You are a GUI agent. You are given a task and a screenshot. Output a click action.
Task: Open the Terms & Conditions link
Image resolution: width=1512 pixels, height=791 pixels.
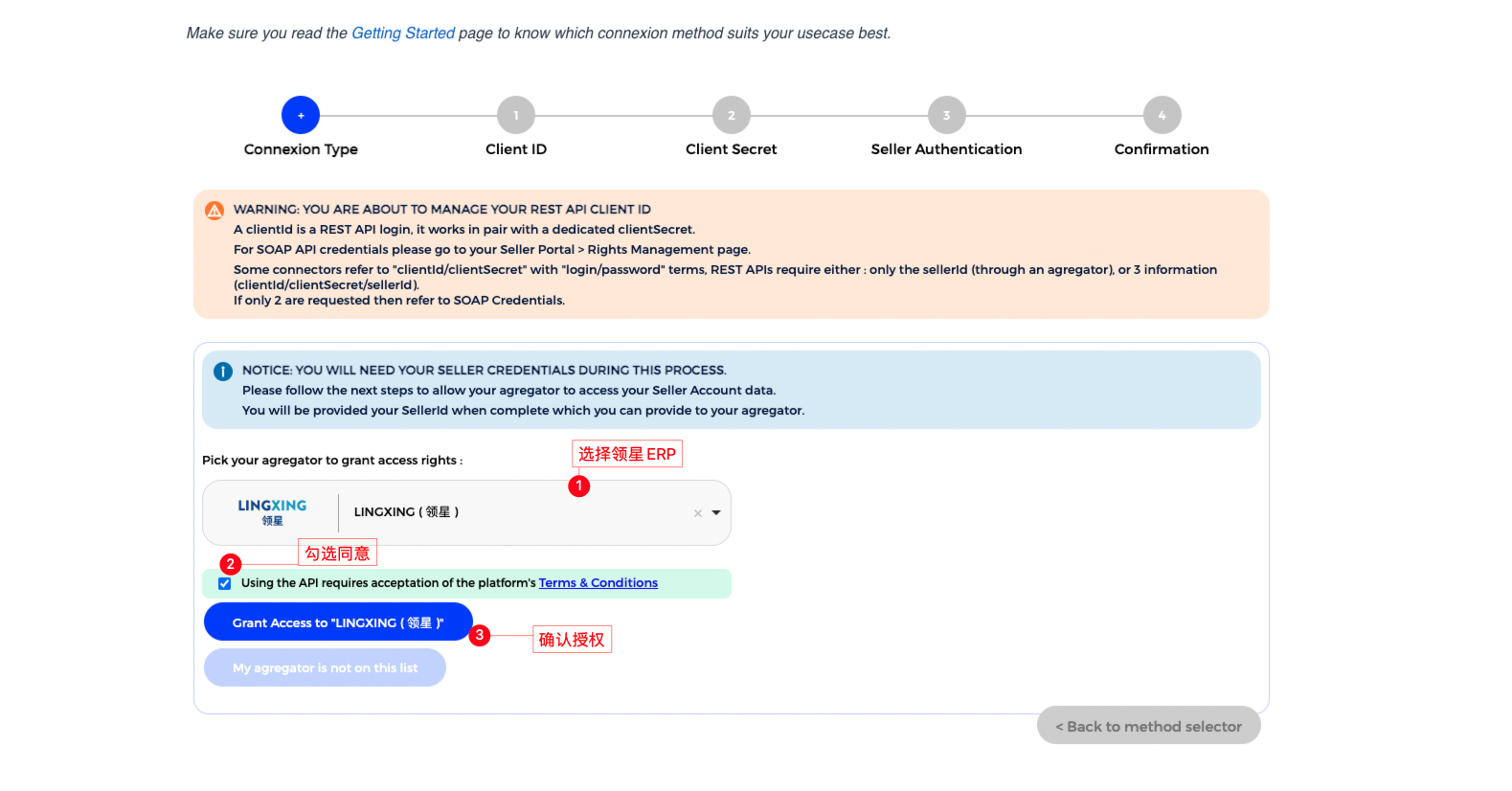(x=598, y=583)
